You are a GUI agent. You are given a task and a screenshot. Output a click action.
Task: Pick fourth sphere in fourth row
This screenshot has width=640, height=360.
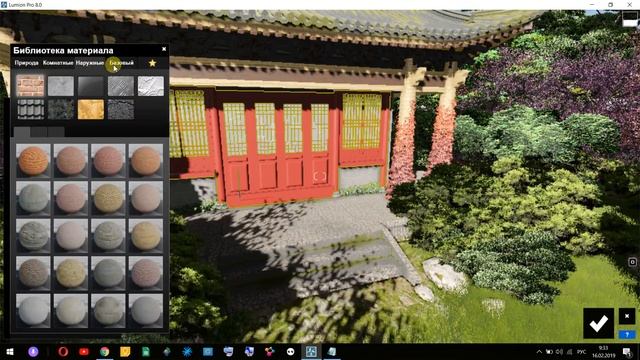pyautogui.click(x=146, y=273)
